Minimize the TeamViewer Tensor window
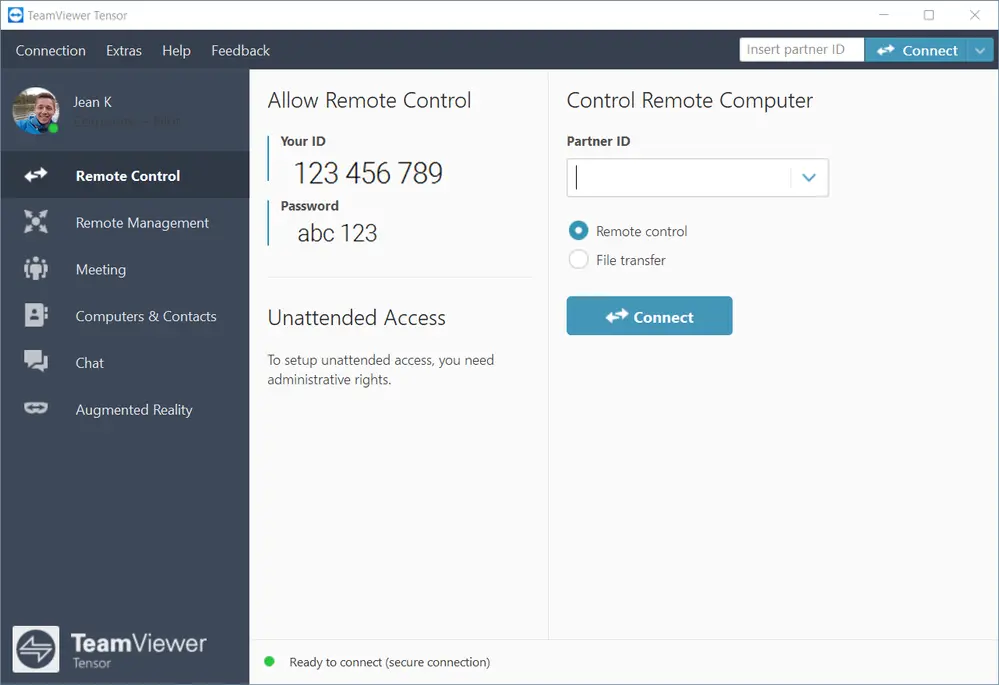999x685 pixels. click(883, 15)
